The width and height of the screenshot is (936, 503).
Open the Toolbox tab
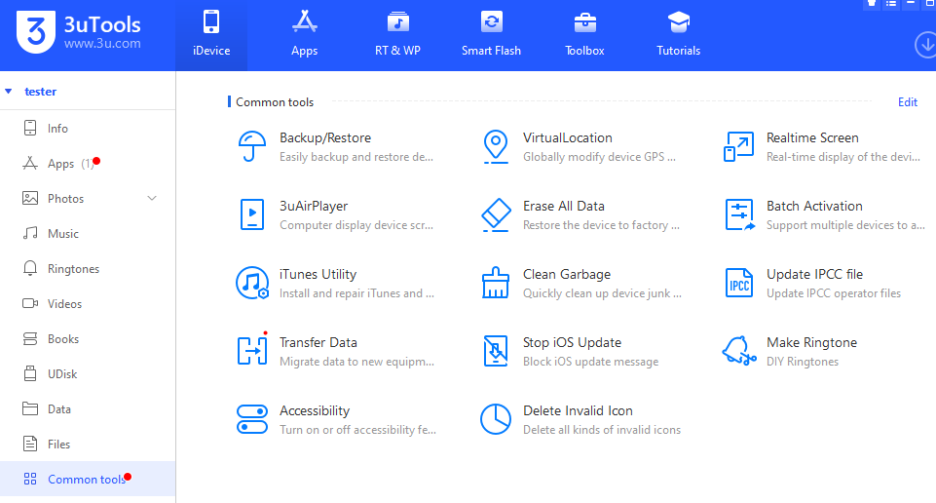pos(584,35)
